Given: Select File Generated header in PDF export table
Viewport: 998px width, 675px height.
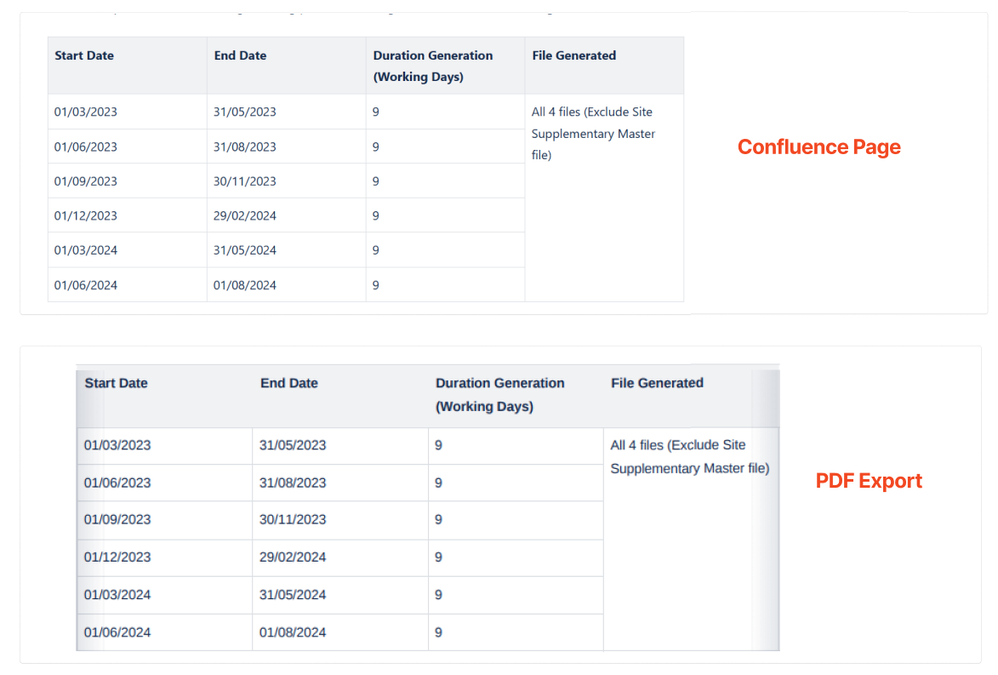Looking at the screenshot, I should [x=691, y=396].
